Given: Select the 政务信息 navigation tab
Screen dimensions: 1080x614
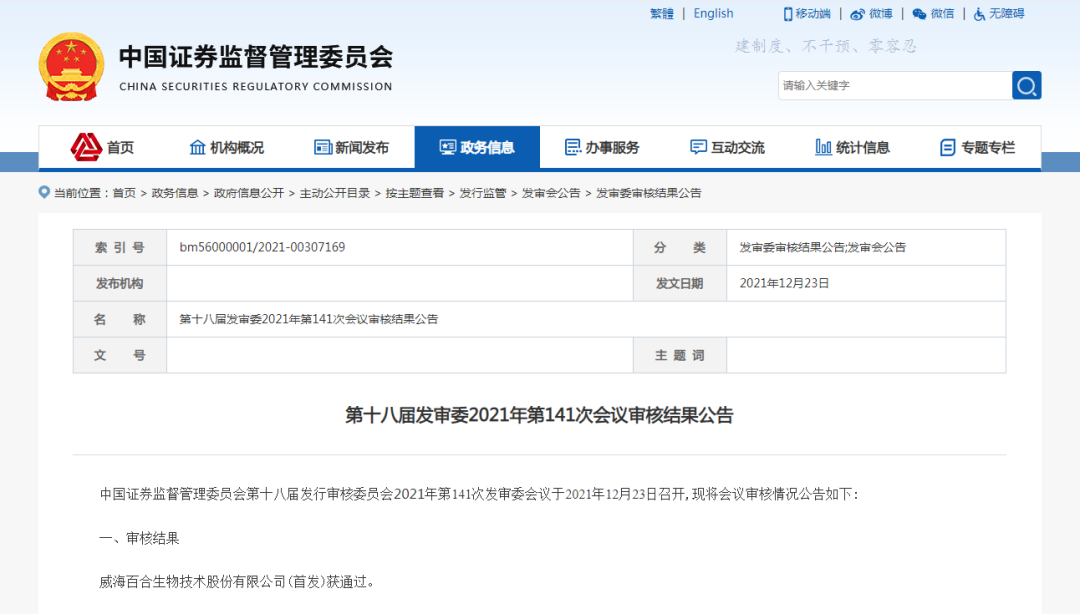Looking at the screenshot, I should (x=477, y=147).
